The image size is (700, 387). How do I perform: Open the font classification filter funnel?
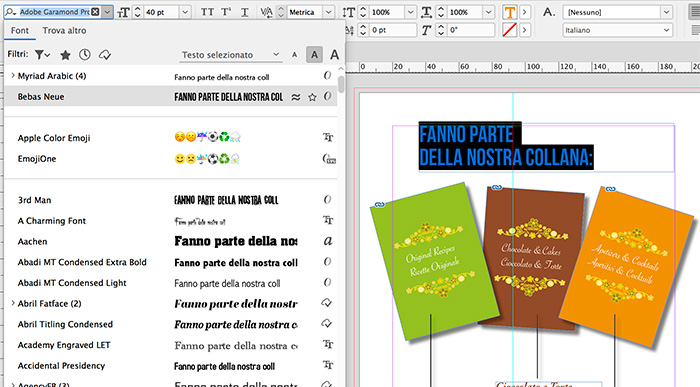[x=42, y=54]
